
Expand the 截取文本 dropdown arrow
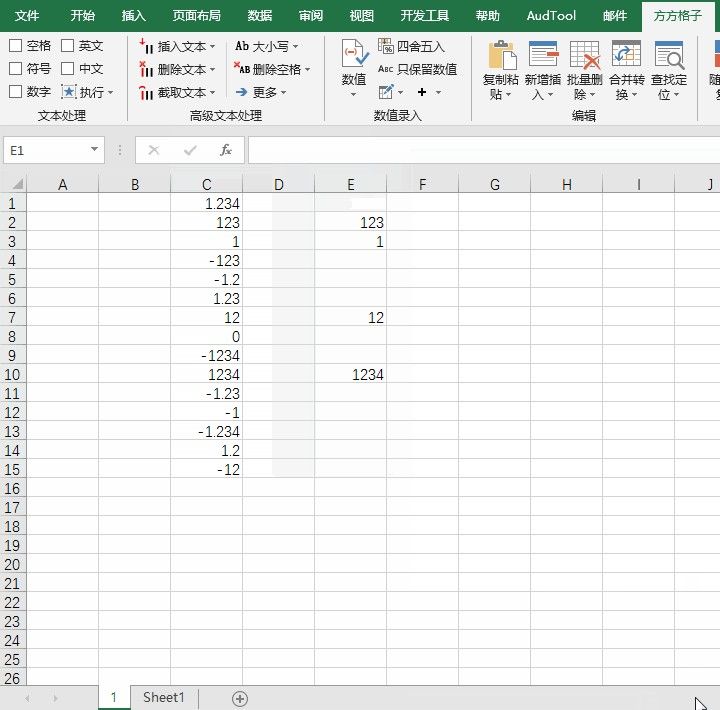(212, 93)
